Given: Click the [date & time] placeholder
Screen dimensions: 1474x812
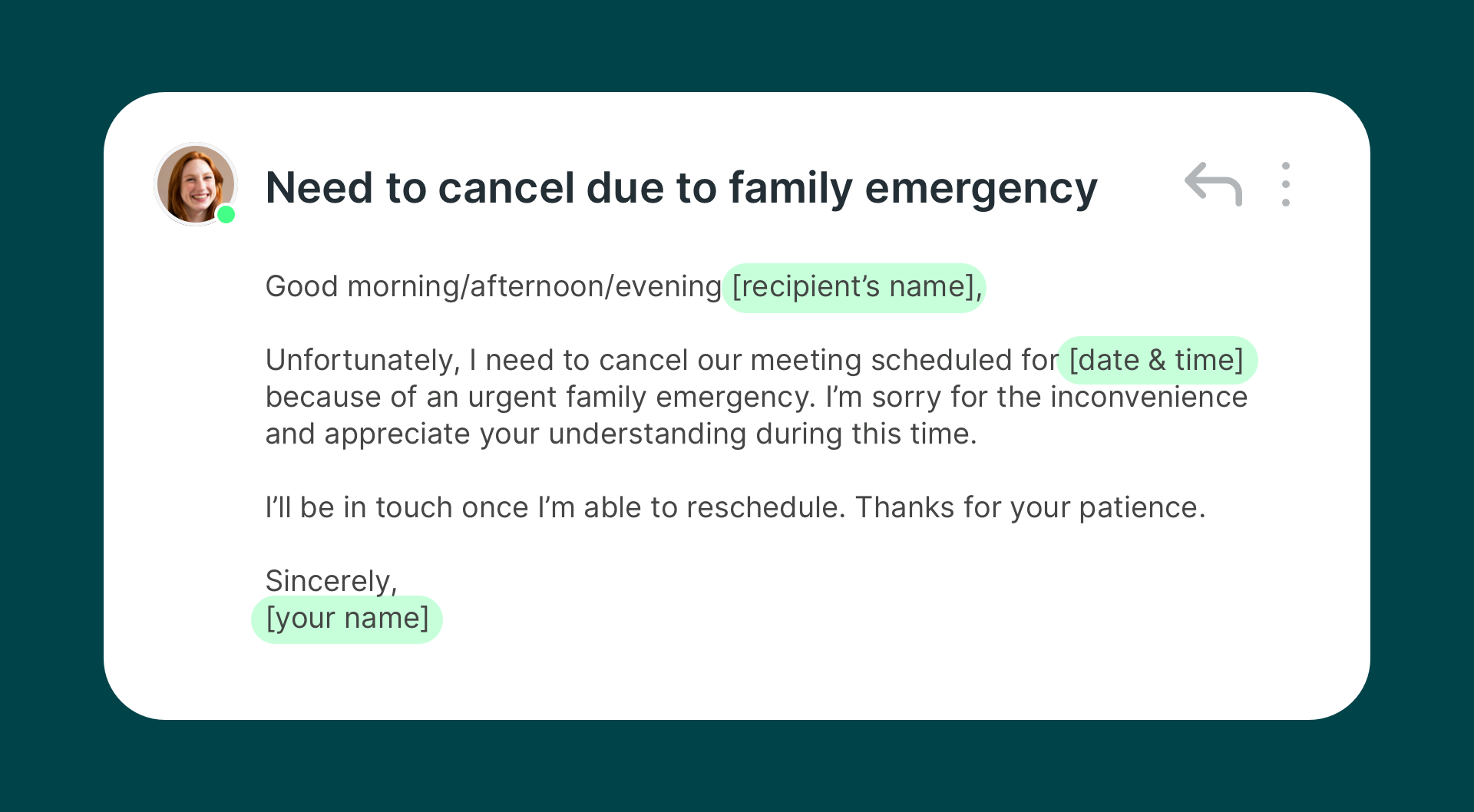Looking at the screenshot, I should point(1156,360).
